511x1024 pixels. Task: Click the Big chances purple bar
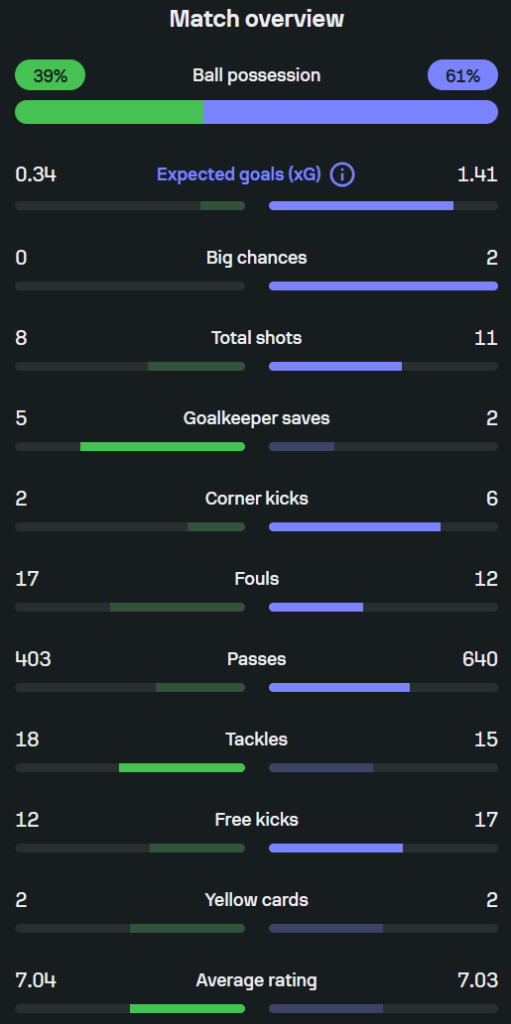coord(384,286)
